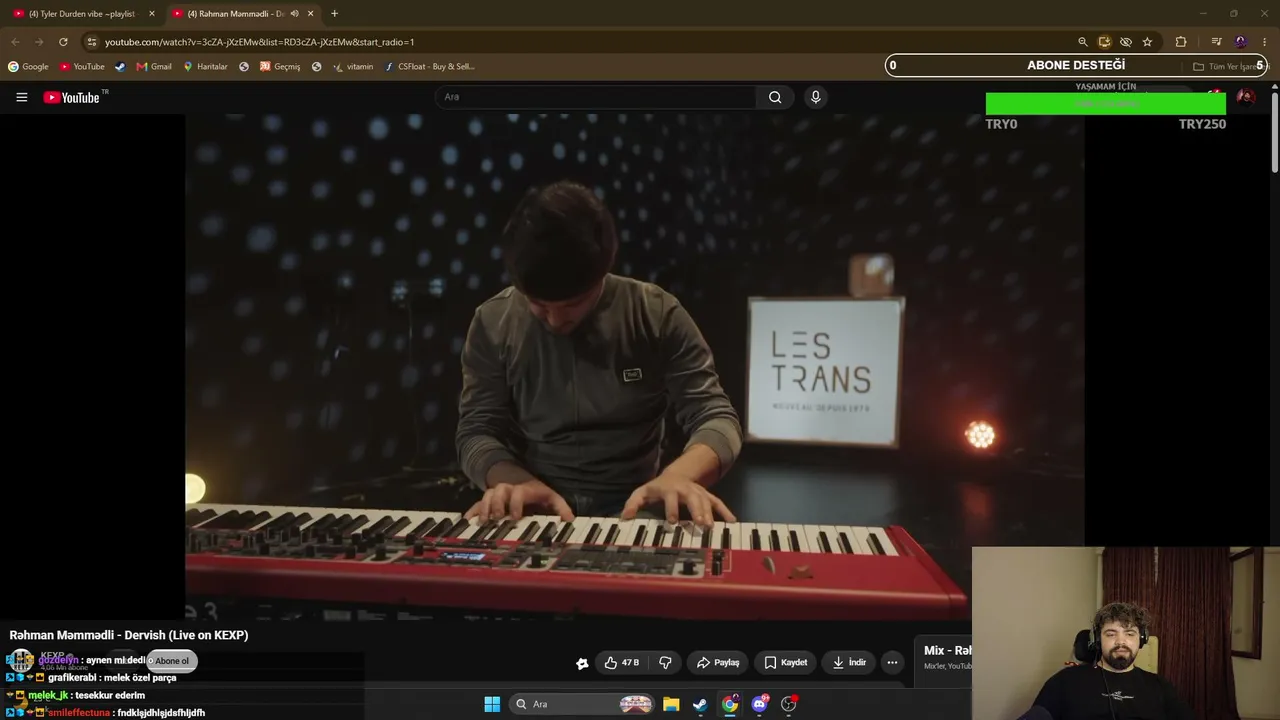Start voice search with the microphone icon
Screen dimensions: 1280x720
point(815,97)
